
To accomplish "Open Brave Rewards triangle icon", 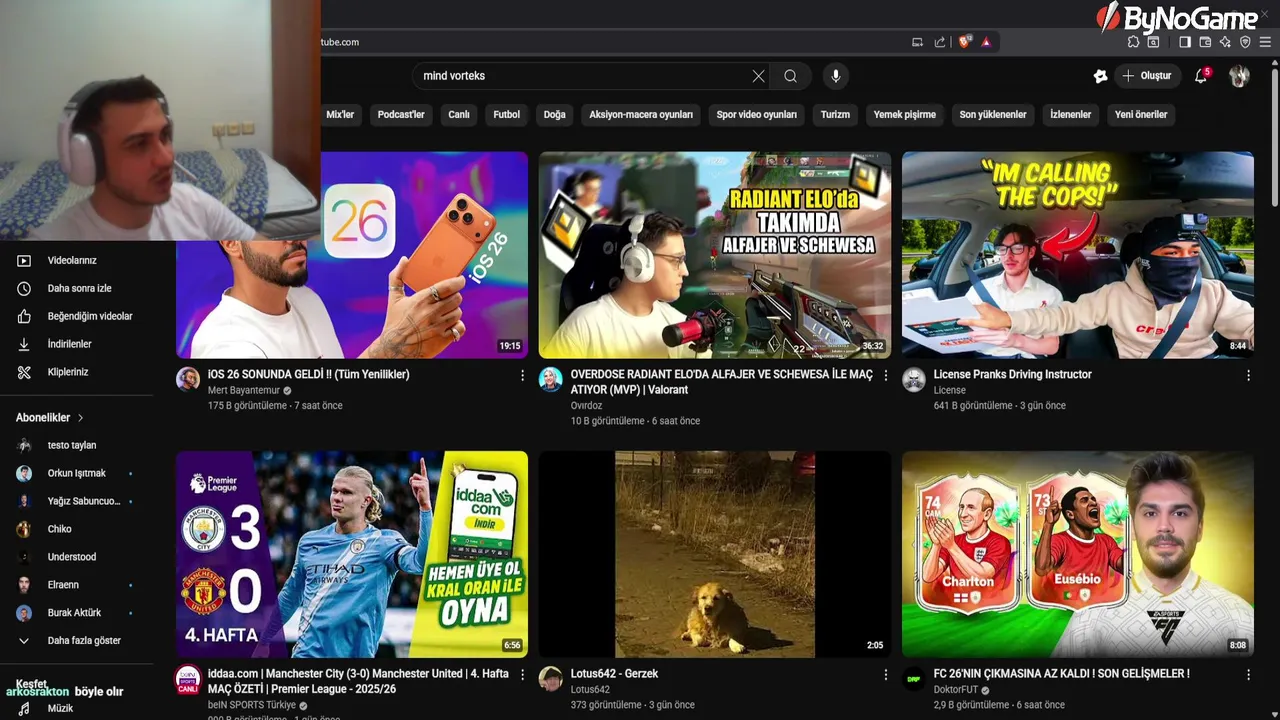I will (986, 42).
